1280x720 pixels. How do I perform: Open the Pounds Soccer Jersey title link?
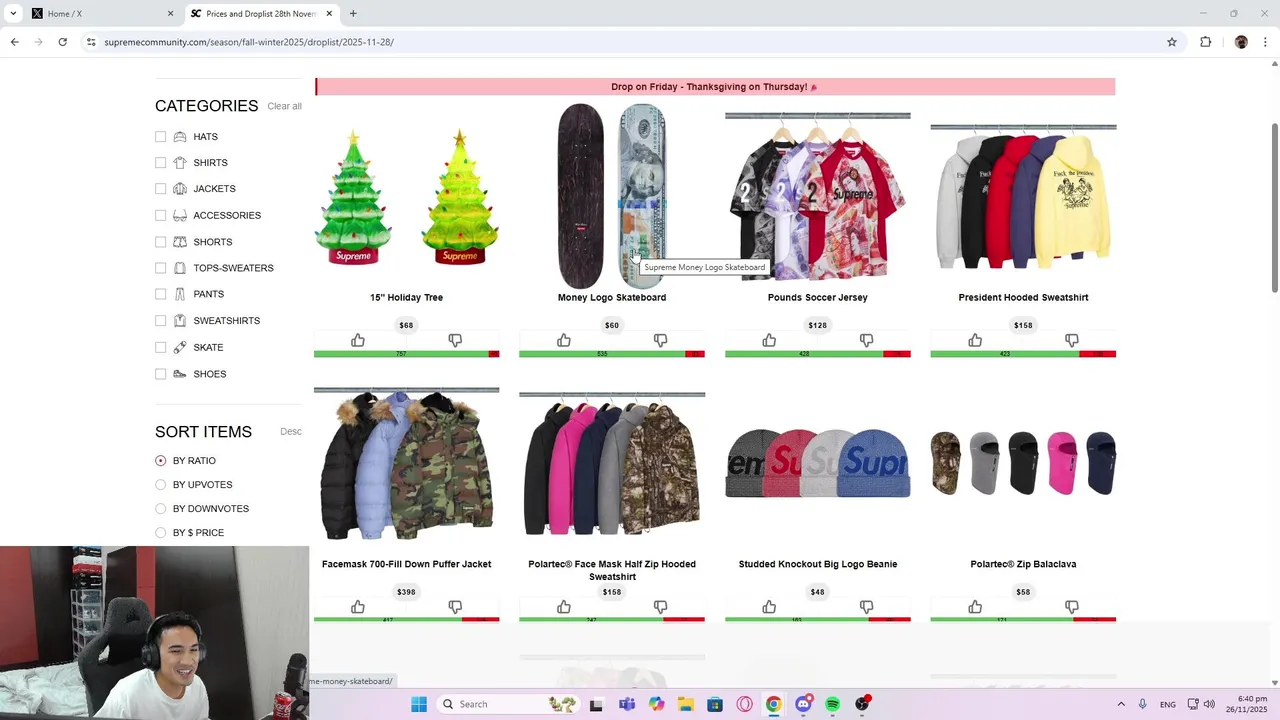point(817,297)
